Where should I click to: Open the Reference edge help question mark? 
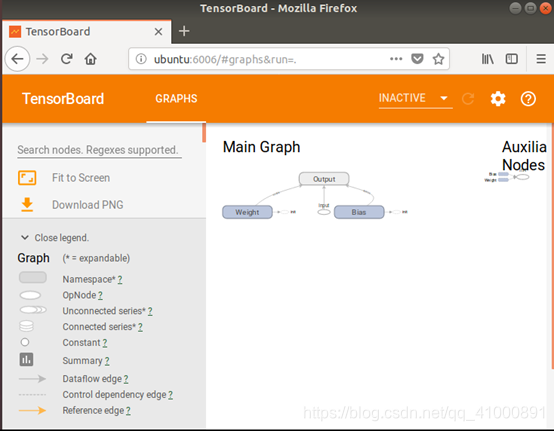tap(128, 411)
